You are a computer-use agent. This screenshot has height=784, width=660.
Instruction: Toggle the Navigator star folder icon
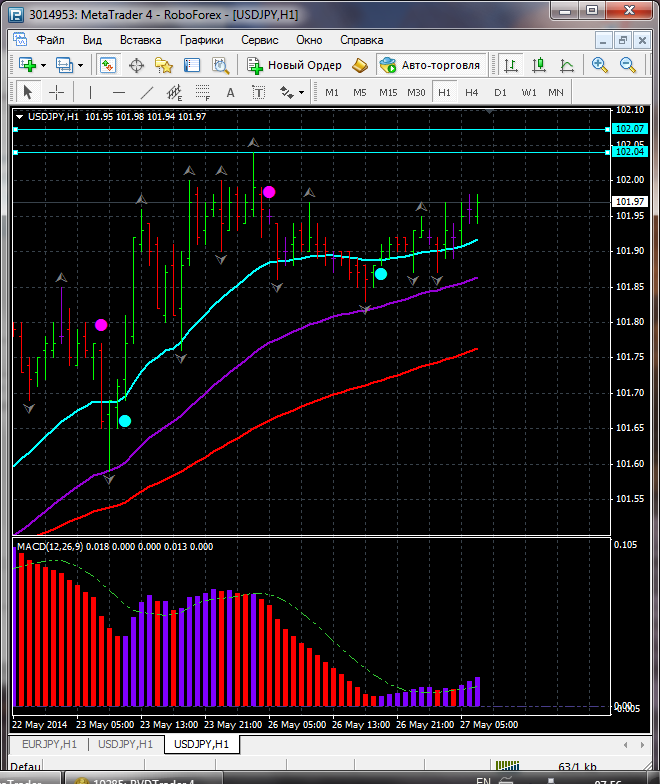(164, 65)
